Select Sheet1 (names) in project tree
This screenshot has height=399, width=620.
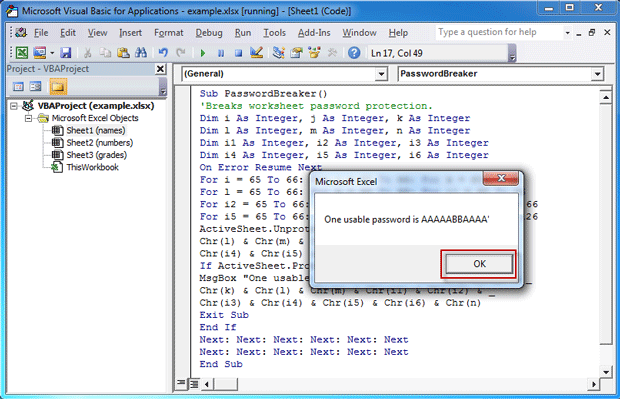click(x=96, y=130)
